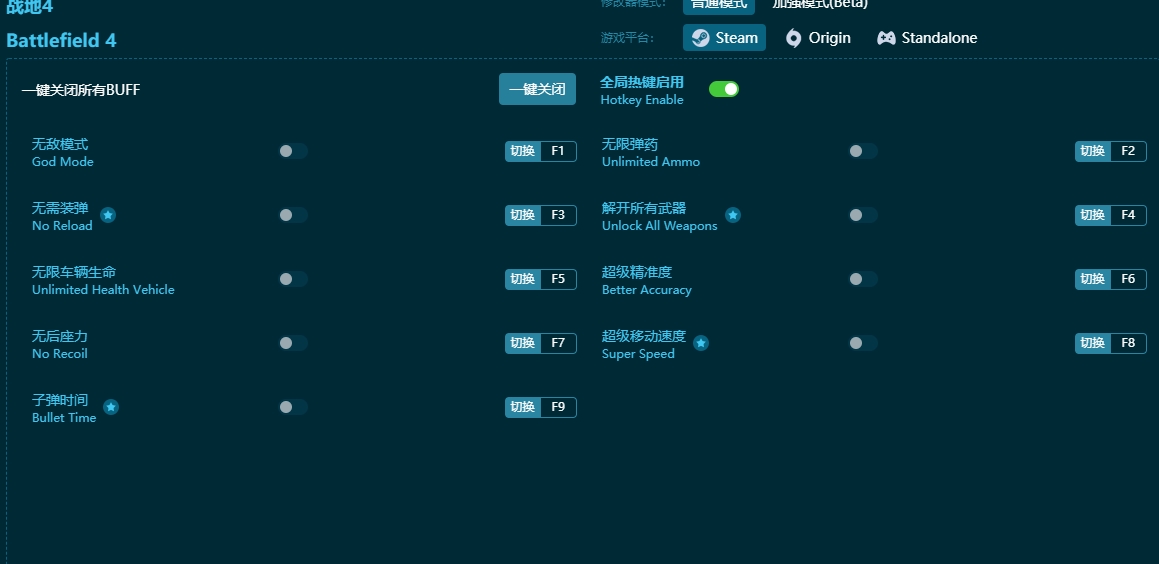Click 切换 button for F7 hotkey
This screenshot has width=1159, height=564.
(x=523, y=343)
